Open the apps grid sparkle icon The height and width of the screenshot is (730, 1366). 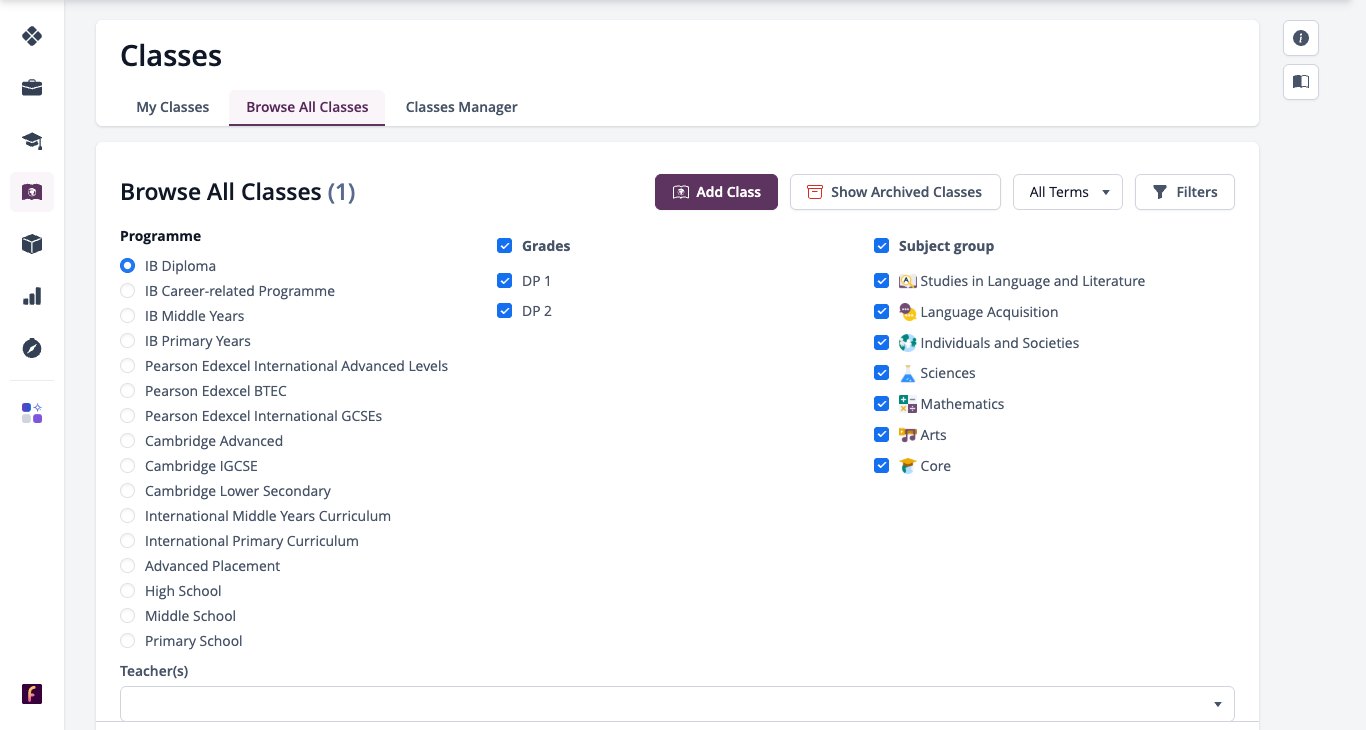32,413
